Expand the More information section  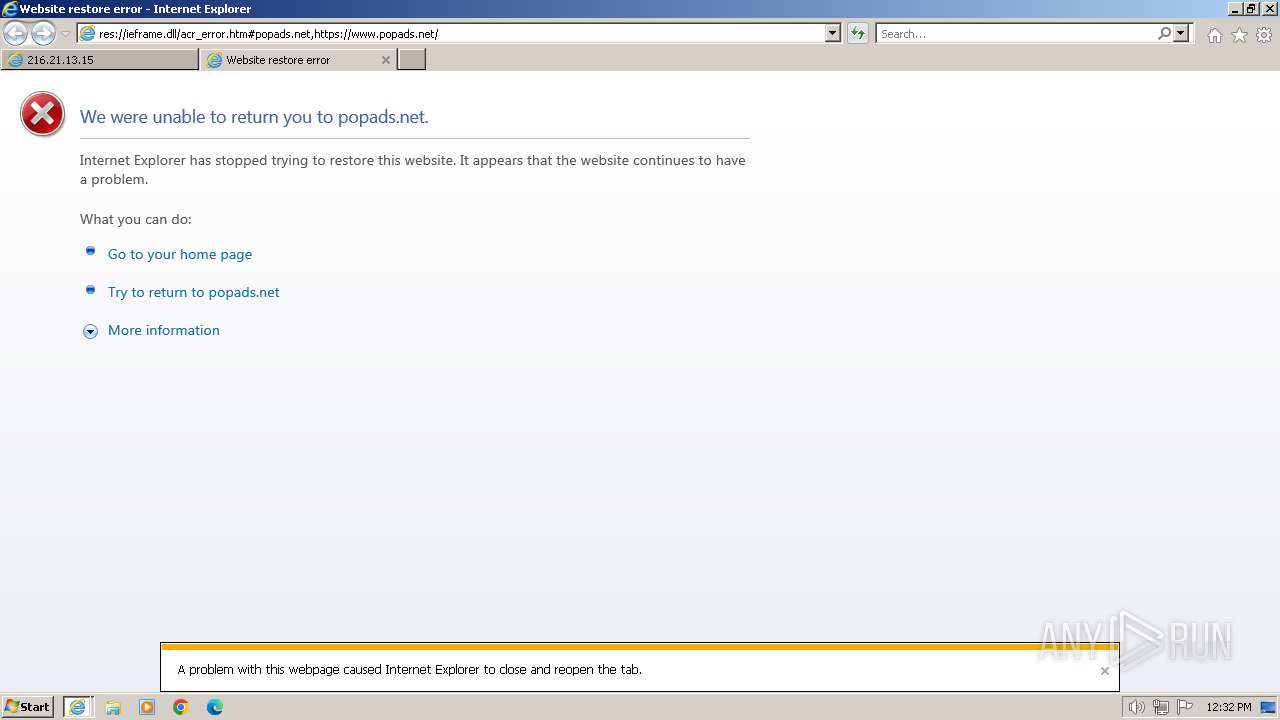pyautogui.click(x=90, y=331)
